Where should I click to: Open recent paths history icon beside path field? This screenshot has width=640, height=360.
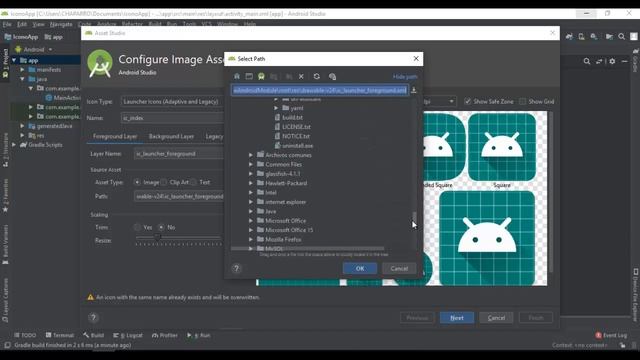pyautogui.click(x=413, y=90)
